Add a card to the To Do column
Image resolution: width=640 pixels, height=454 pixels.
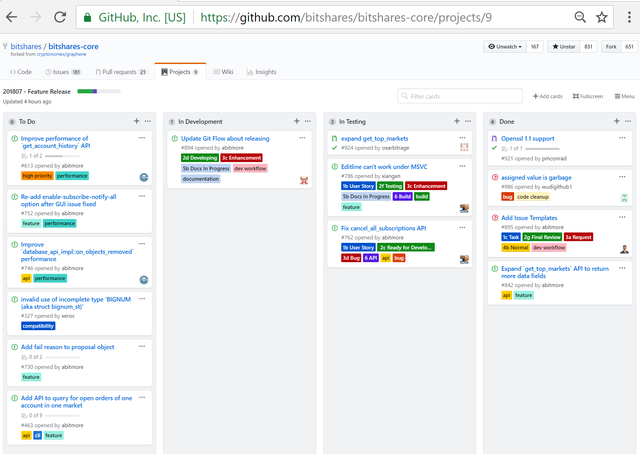(x=137, y=121)
